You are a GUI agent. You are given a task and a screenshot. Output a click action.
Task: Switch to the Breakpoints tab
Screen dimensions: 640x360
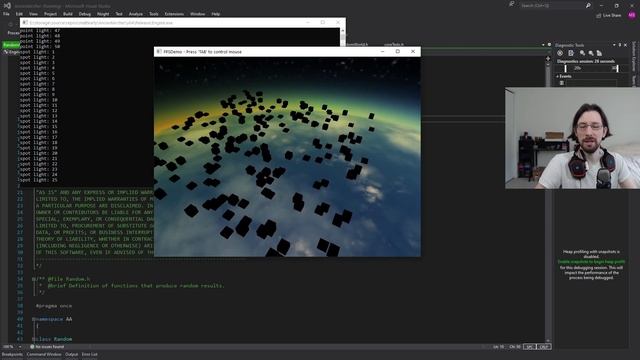pyautogui.click(x=12, y=354)
